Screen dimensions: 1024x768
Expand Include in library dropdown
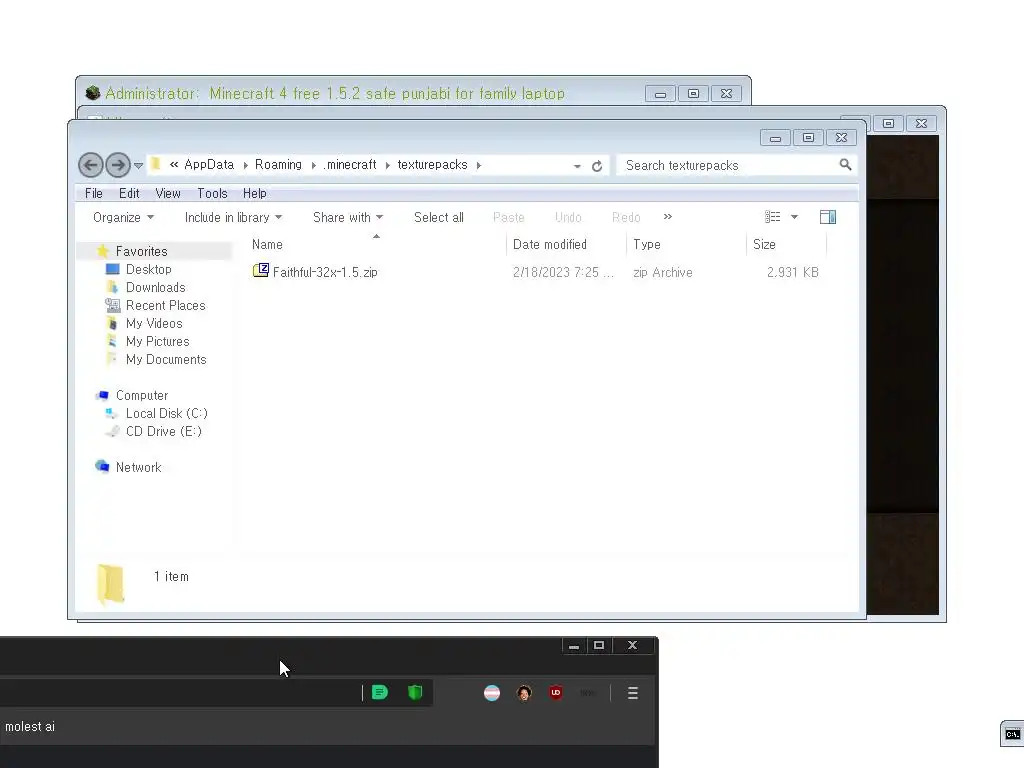pos(233,217)
